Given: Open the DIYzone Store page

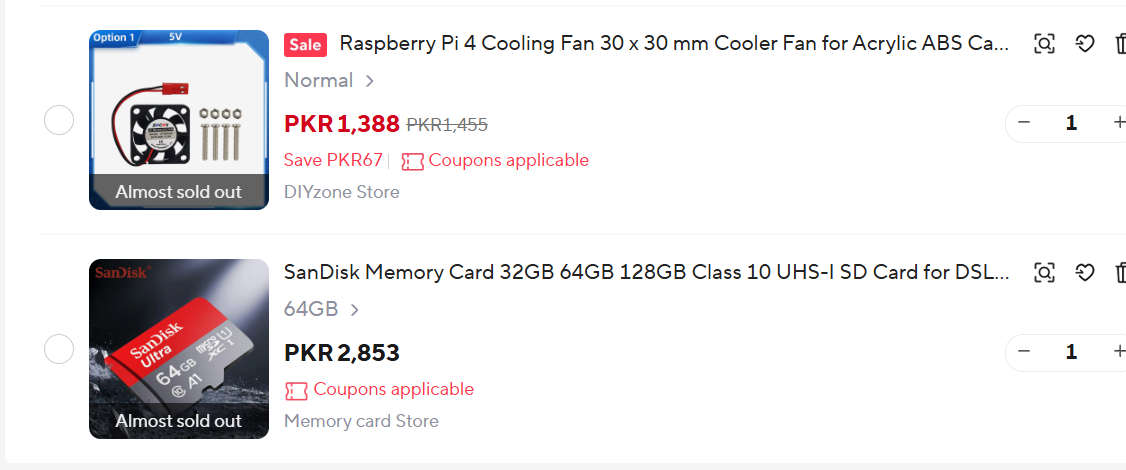Looking at the screenshot, I should pyautogui.click(x=341, y=192).
